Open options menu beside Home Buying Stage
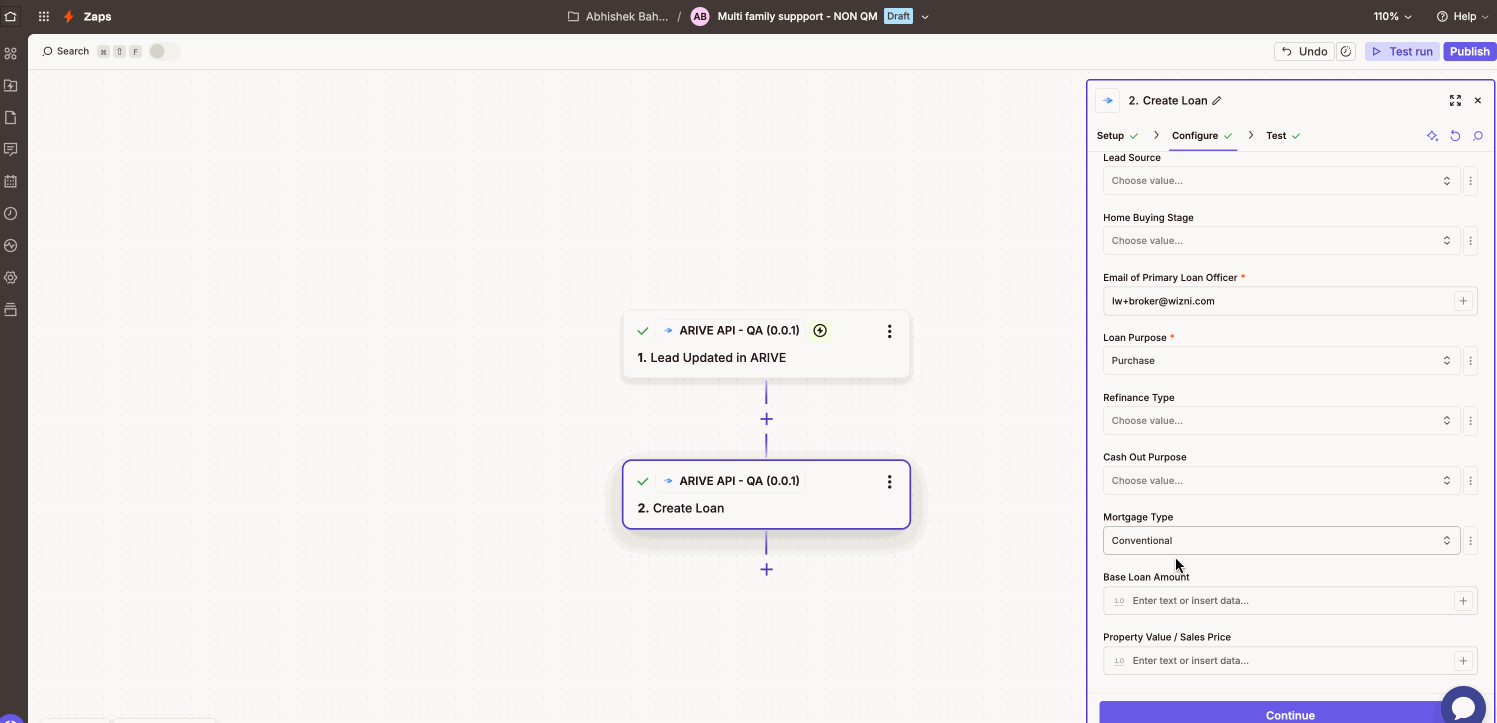Viewport: 1497px width, 723px height. click(1470, 241)
